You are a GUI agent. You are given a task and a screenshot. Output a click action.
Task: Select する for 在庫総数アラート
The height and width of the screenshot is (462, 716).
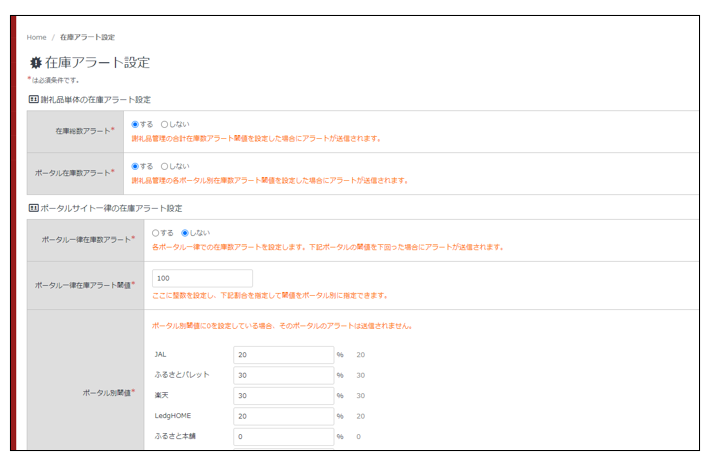[136, 125]
